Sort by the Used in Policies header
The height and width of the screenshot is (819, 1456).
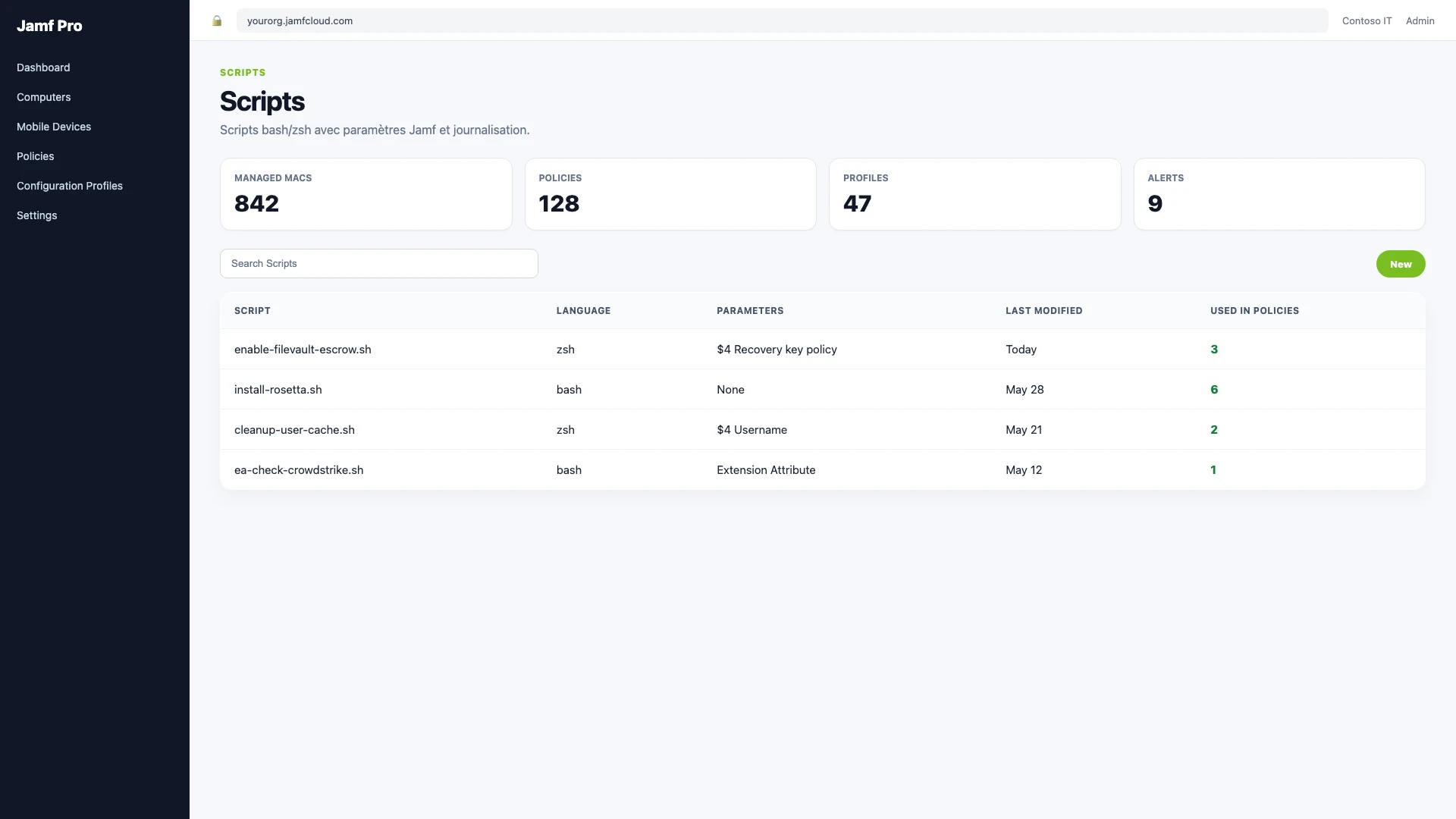click(1254, 311)
